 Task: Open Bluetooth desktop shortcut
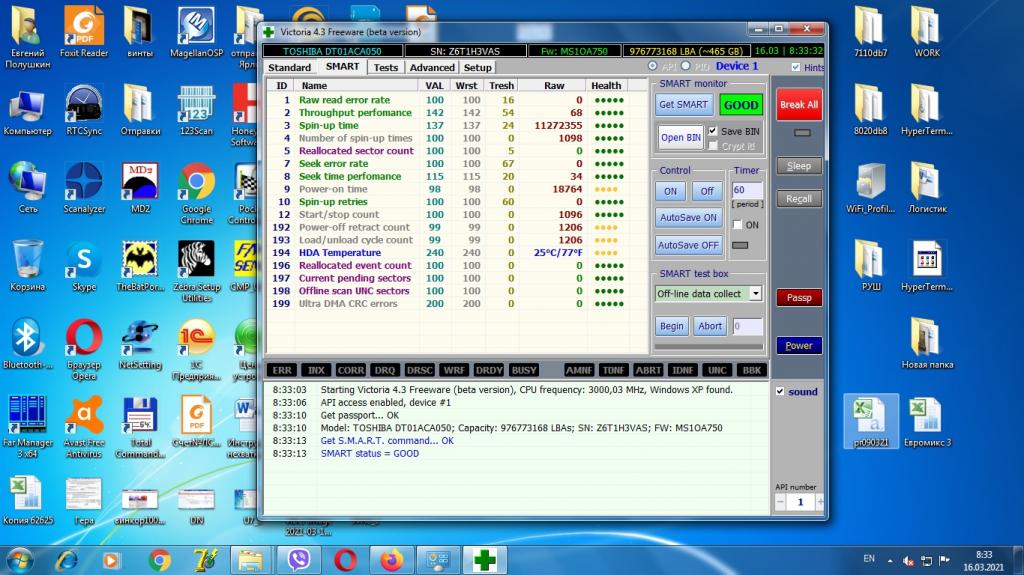pyautogui.click(x=27, y=344)
